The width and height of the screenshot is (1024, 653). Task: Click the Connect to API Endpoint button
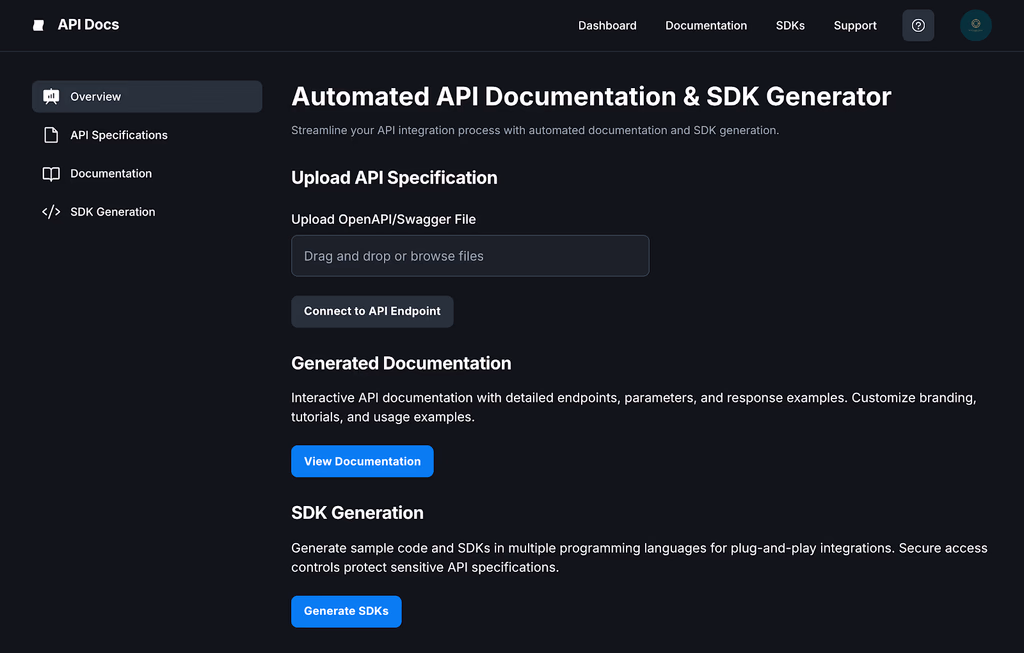coord(372,311)
